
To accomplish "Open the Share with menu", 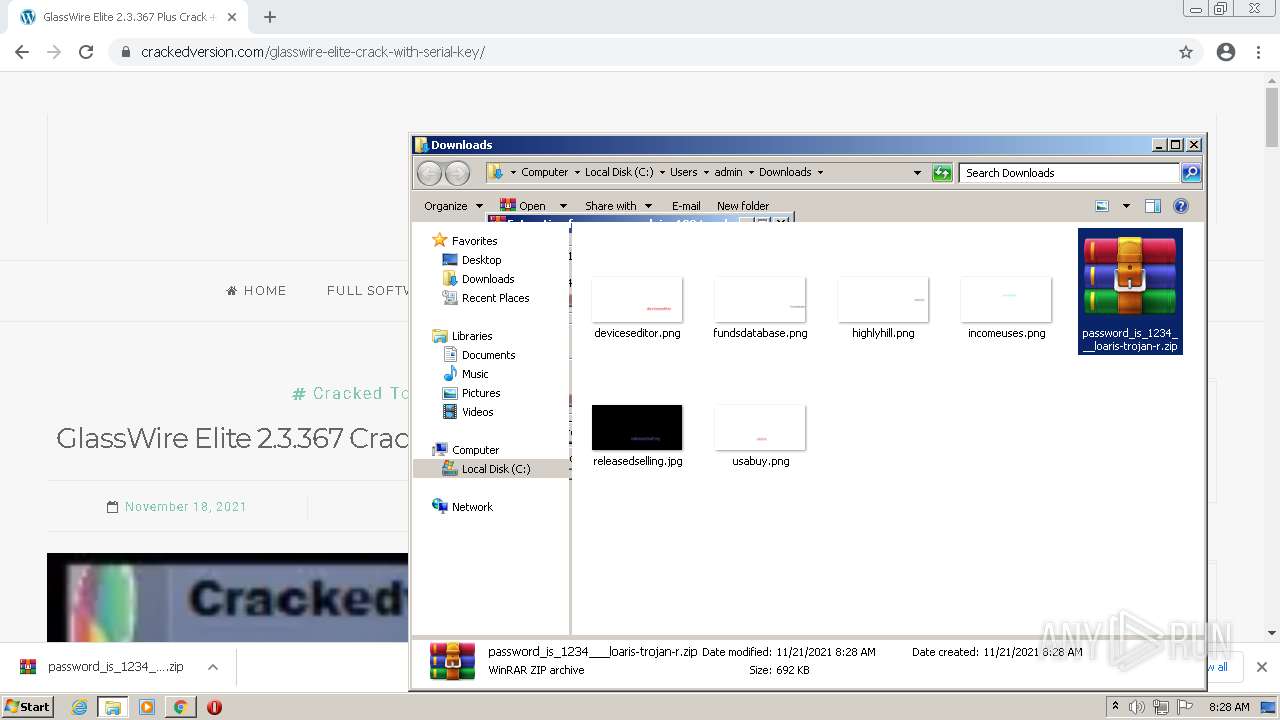I will click(618, 206).
